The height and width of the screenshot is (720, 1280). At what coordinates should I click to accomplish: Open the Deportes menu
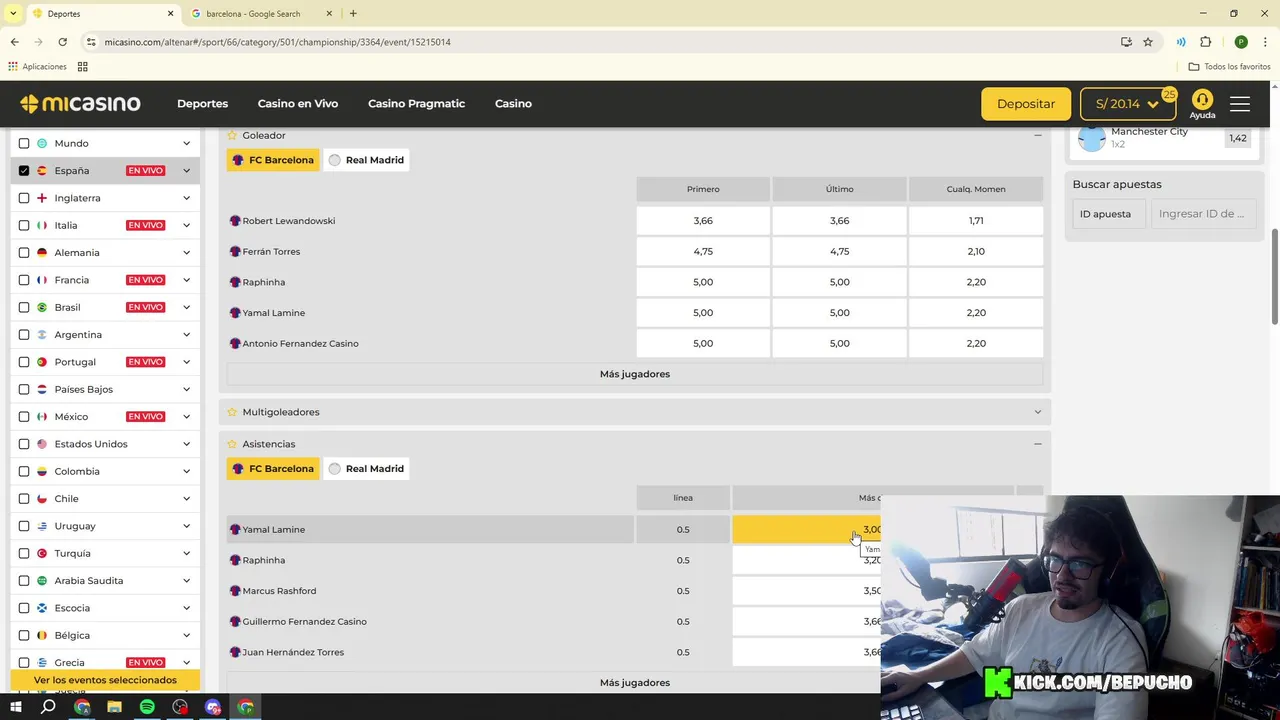(202, 104)
